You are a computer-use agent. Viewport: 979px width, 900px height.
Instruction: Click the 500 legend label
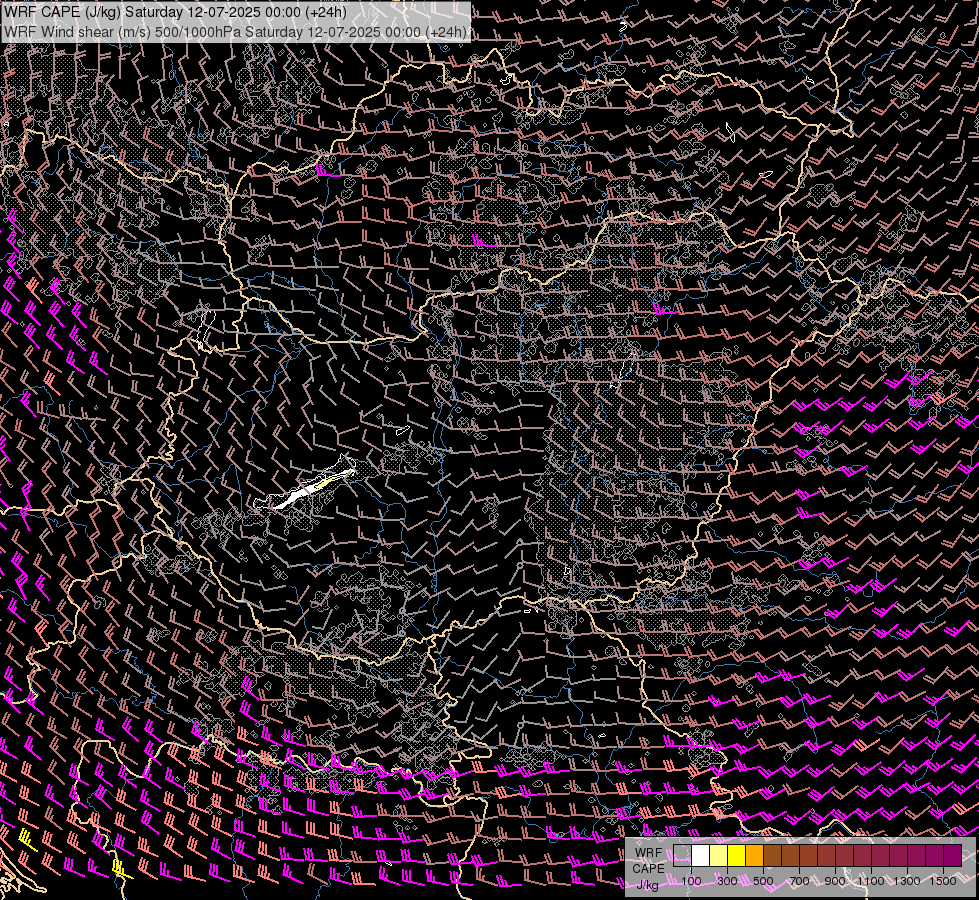pyautogui.click(x=763, y=881)
